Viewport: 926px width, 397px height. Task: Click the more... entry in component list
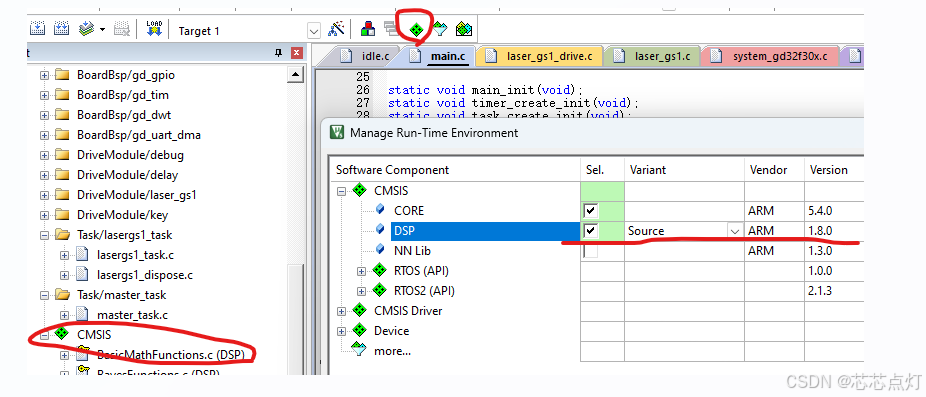pos(392,351)
